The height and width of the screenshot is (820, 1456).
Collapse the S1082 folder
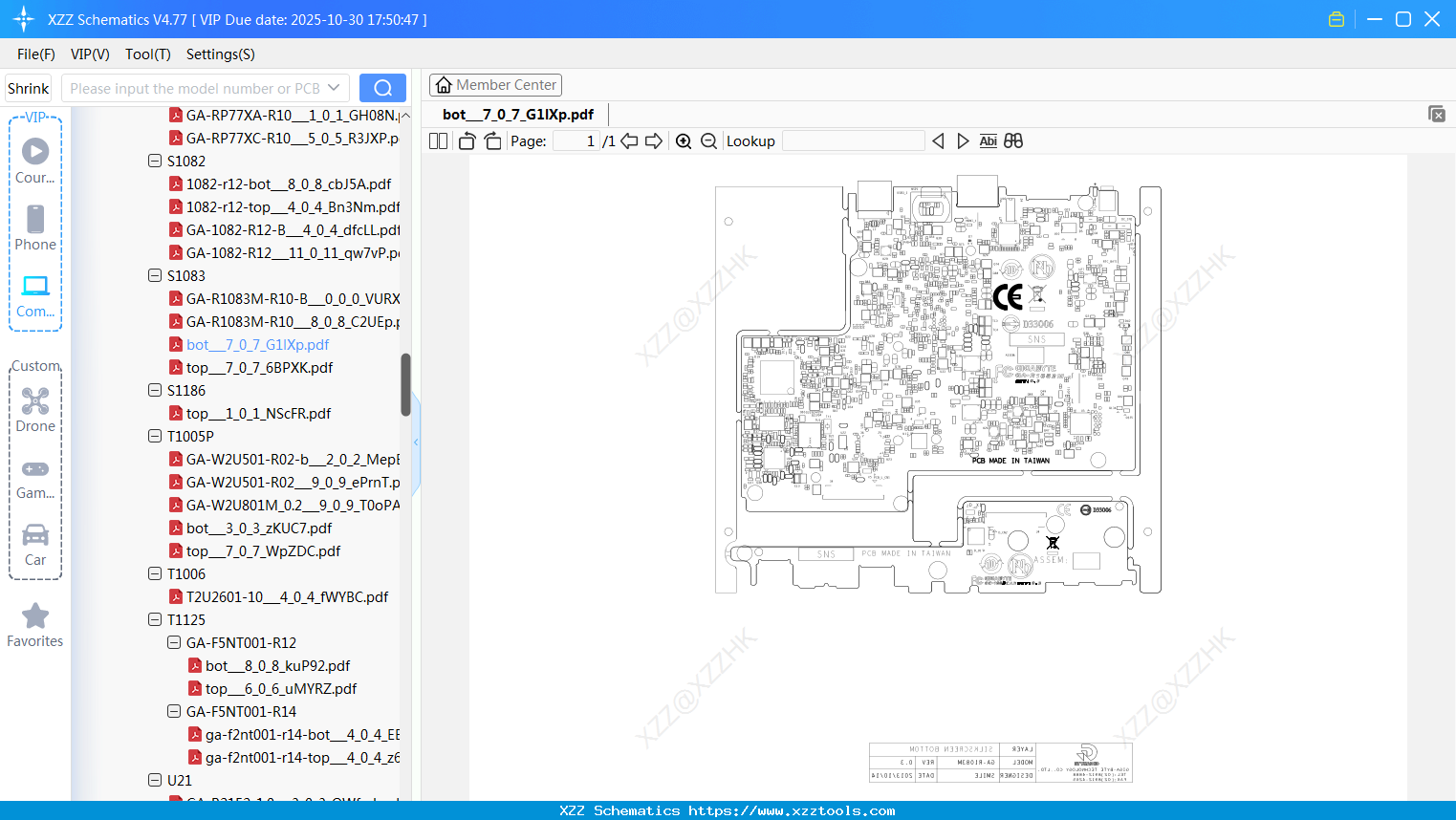point(155,161)
